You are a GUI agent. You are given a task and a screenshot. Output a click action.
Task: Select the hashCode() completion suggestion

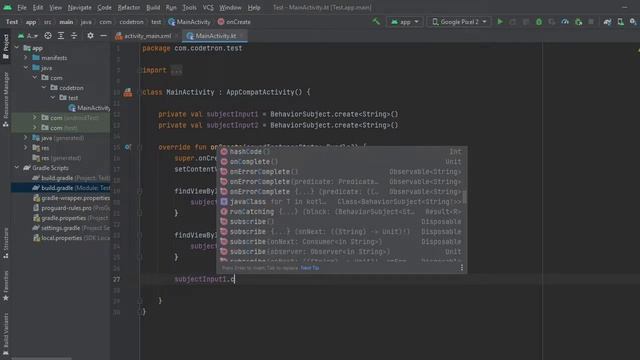click(341, 151)
